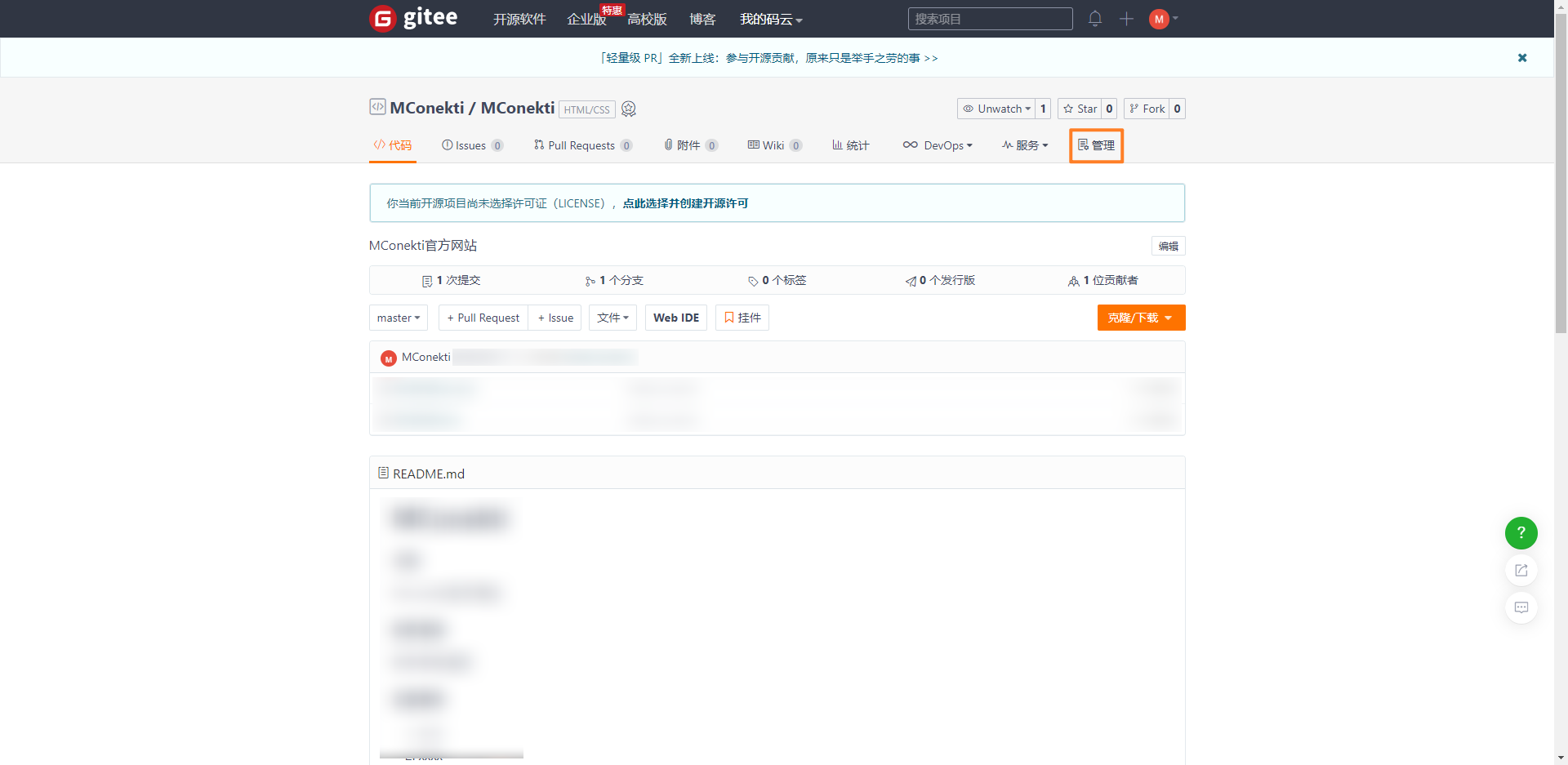Viewport: 1568px width, 765px height.
Task: Expand the 我的码云 dropdown
Action: tap(771, 19)
